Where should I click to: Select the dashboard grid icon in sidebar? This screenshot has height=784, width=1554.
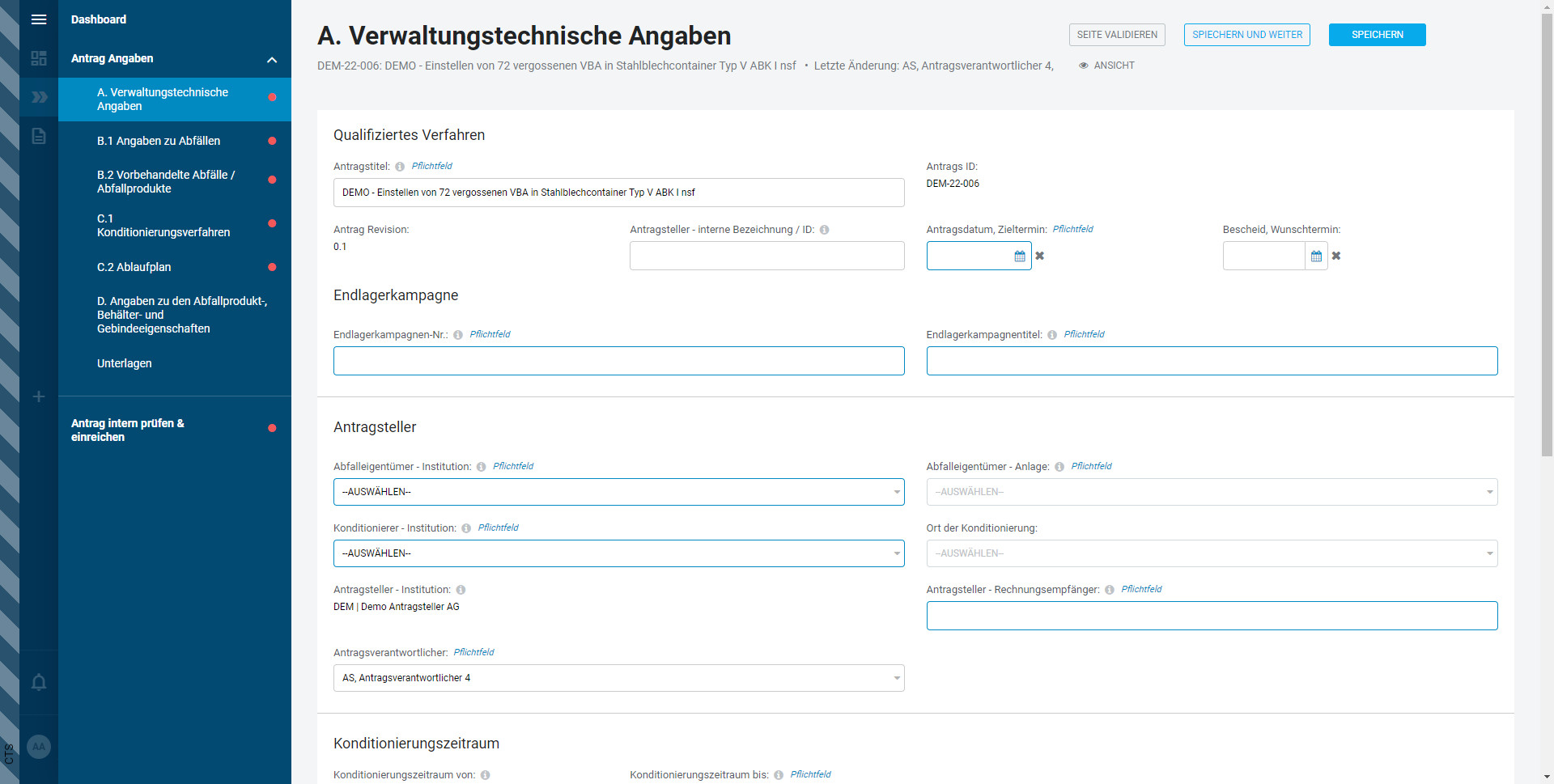38,58
